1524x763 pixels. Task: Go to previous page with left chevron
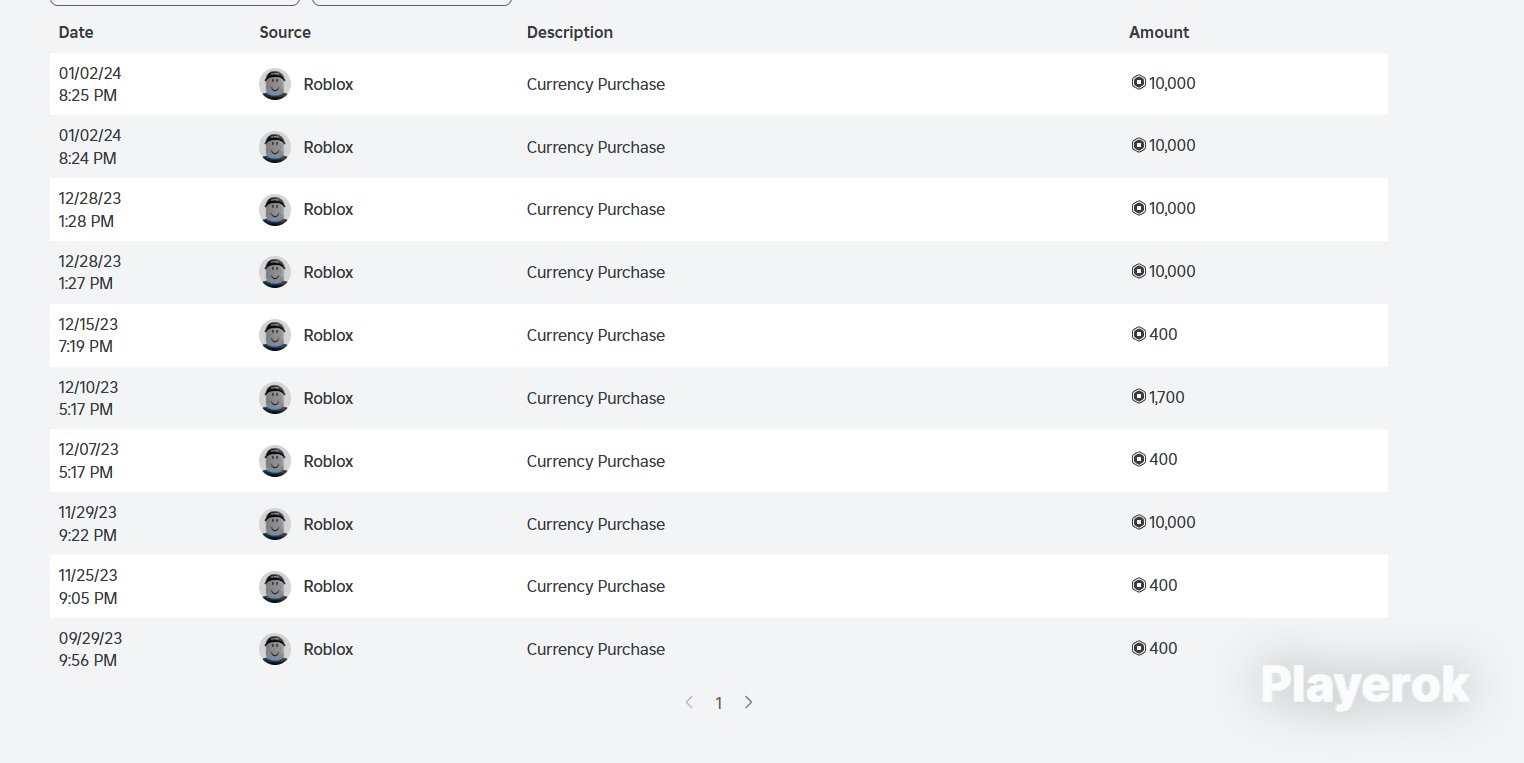689,703
